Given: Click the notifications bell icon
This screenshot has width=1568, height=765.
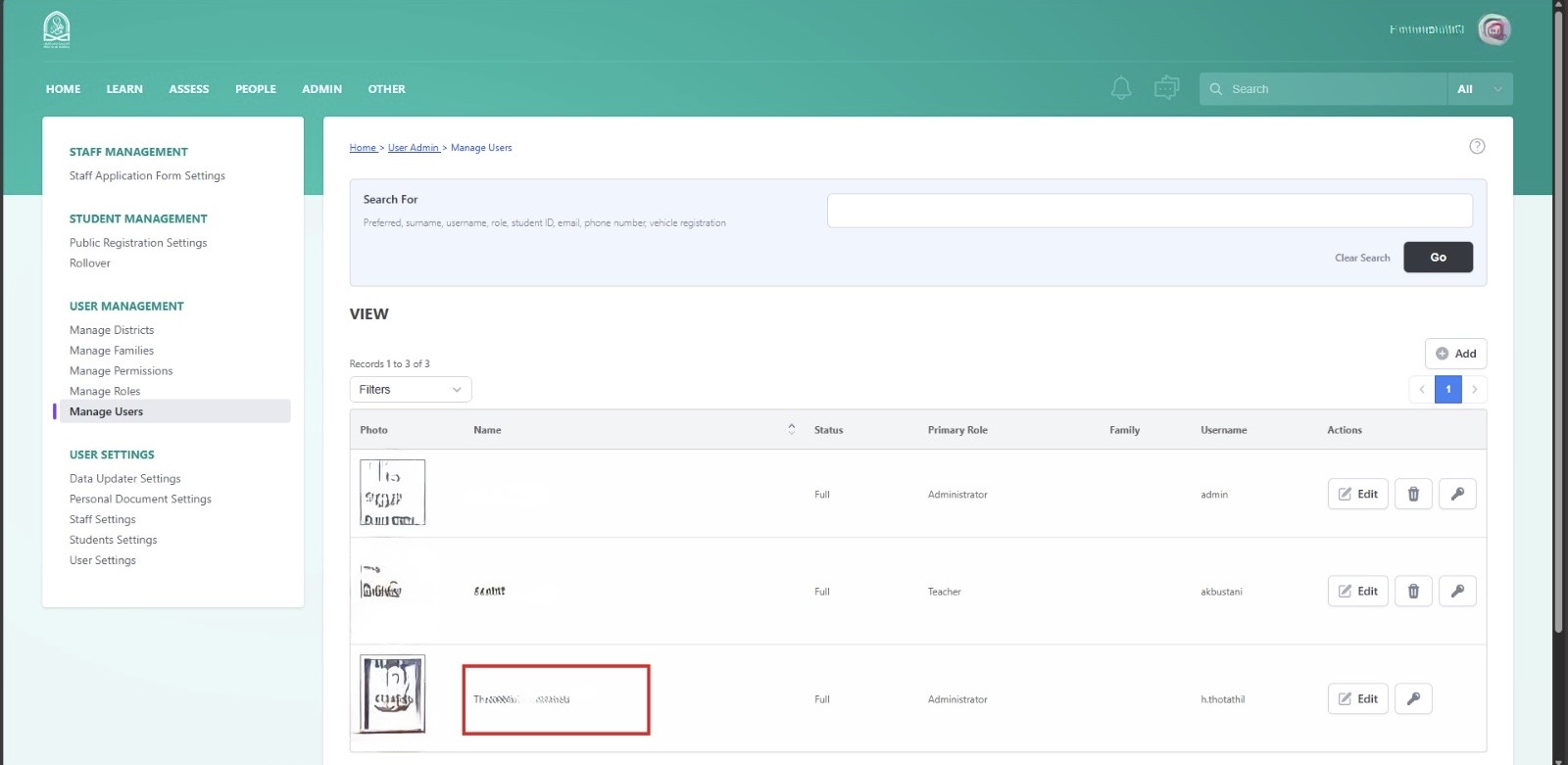Looking at the screenshot, I should point(1121,88).
